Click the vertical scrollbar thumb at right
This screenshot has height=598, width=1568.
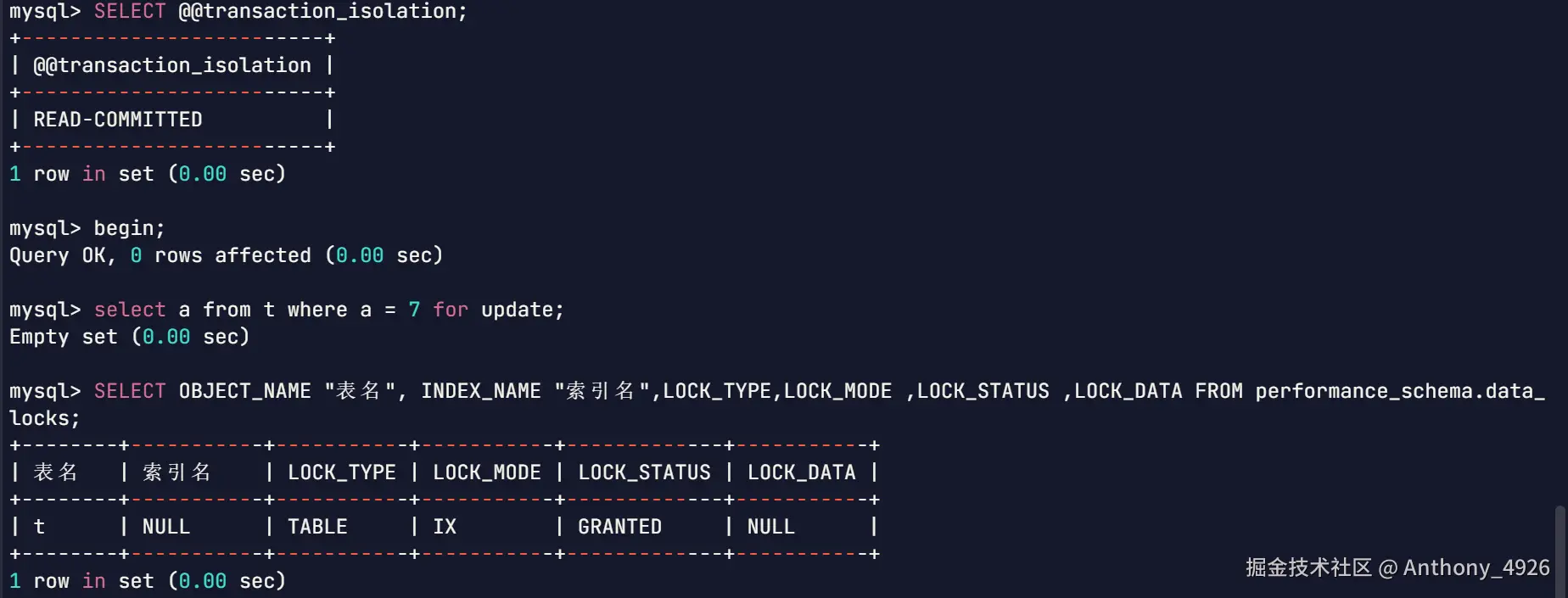coord(1560,551)
